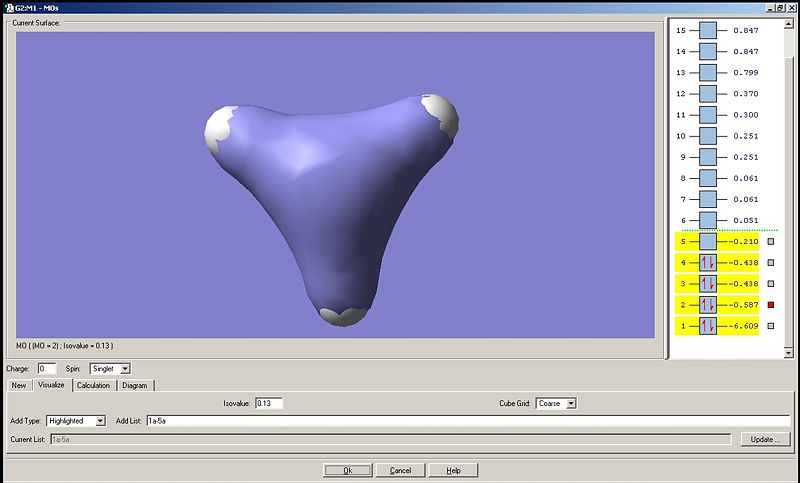Click the orbital 9 energy level box

click(x=708, y=157)
